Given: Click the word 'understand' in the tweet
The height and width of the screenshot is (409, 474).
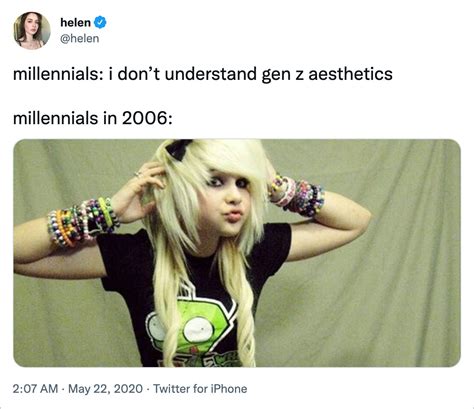Looking at the screenshot, I should 210,74.
